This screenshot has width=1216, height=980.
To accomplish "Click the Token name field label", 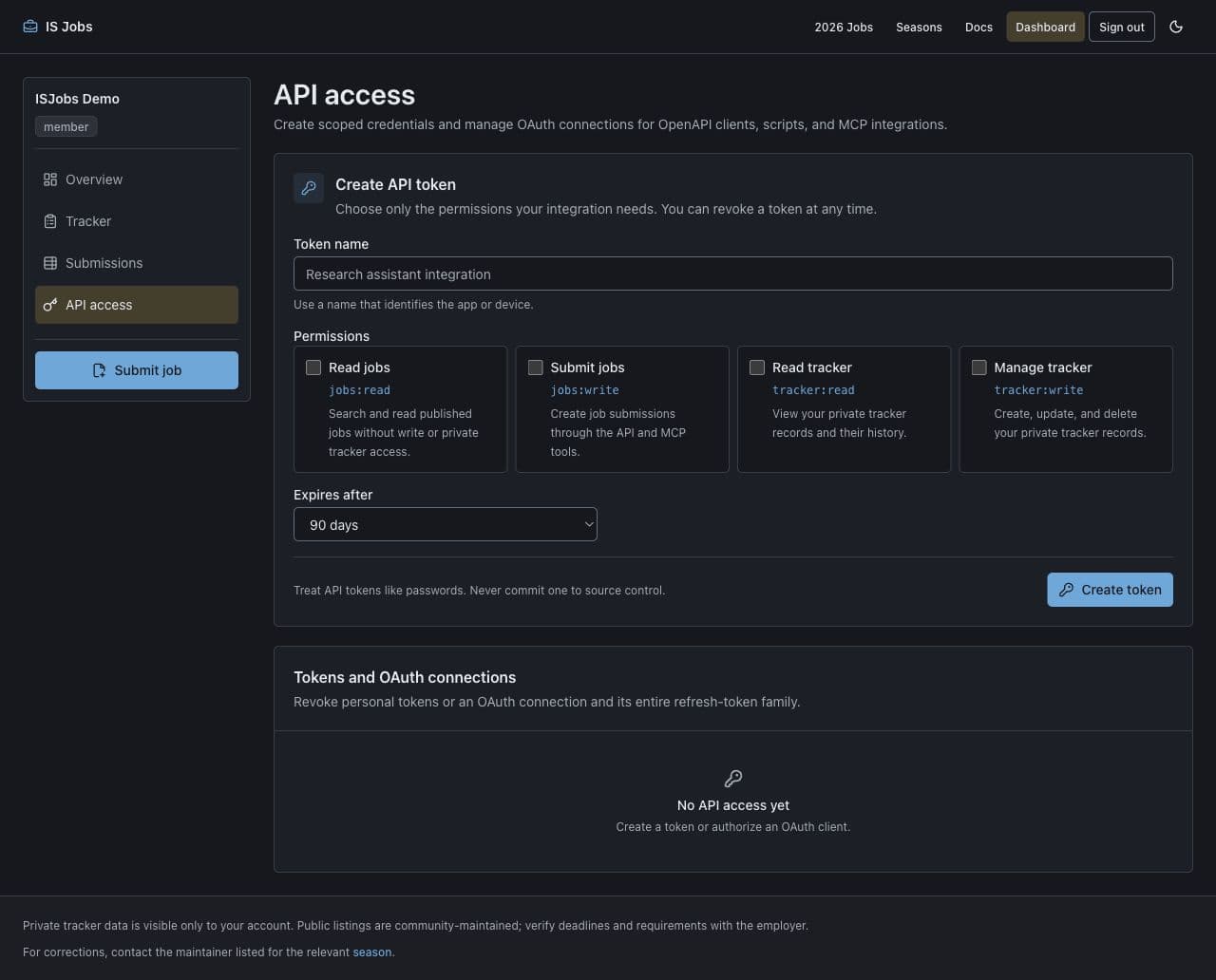I will [331, 244].
